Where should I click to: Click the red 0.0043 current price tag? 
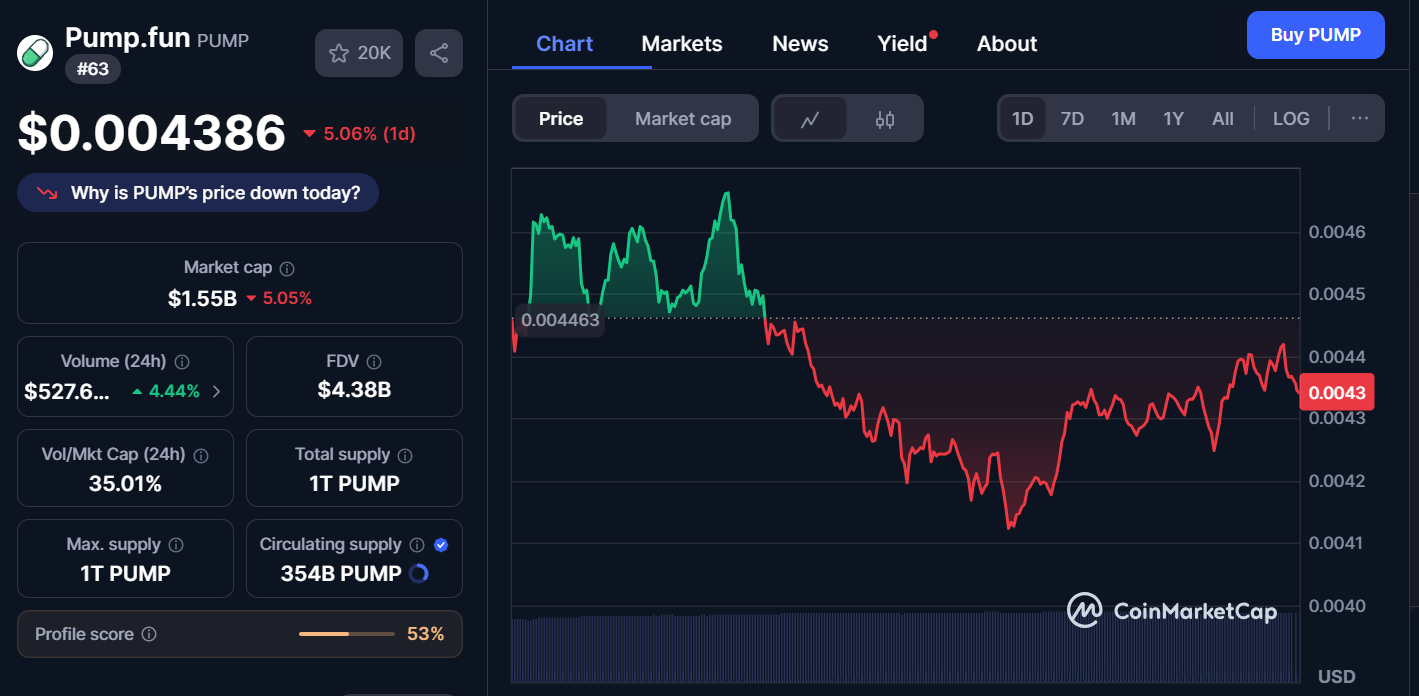coord(1337,393)
